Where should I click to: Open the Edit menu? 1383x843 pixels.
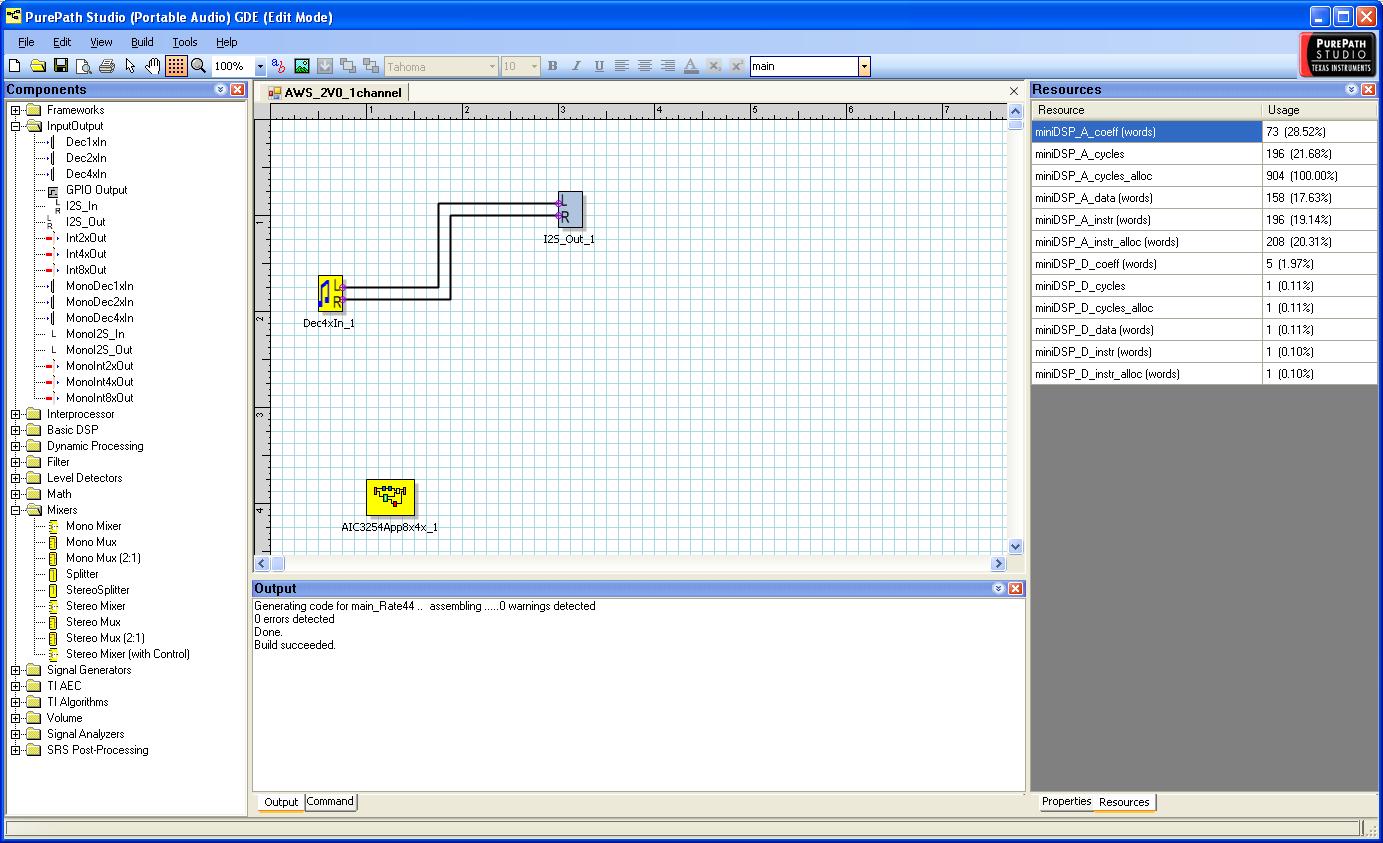tap(62, 42)
